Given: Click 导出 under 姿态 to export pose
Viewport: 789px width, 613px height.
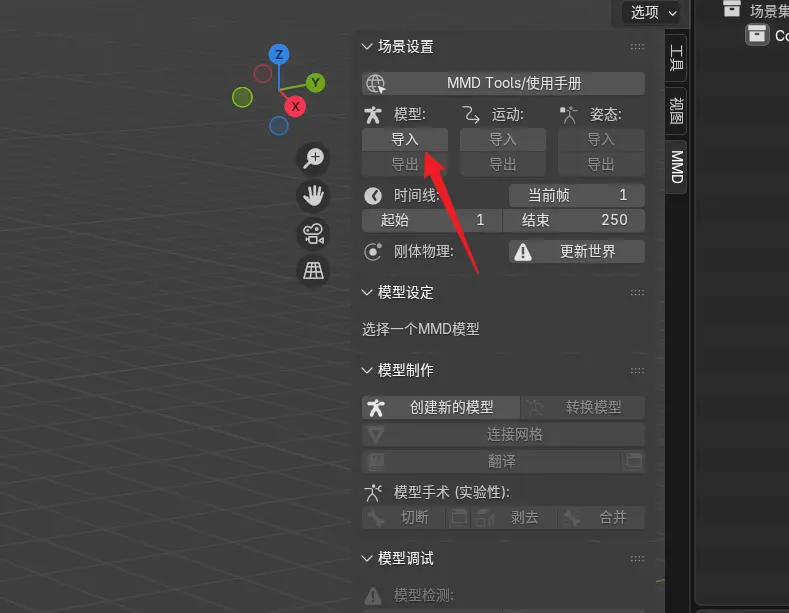Looking at the screenshot, I should pos(601,164).
